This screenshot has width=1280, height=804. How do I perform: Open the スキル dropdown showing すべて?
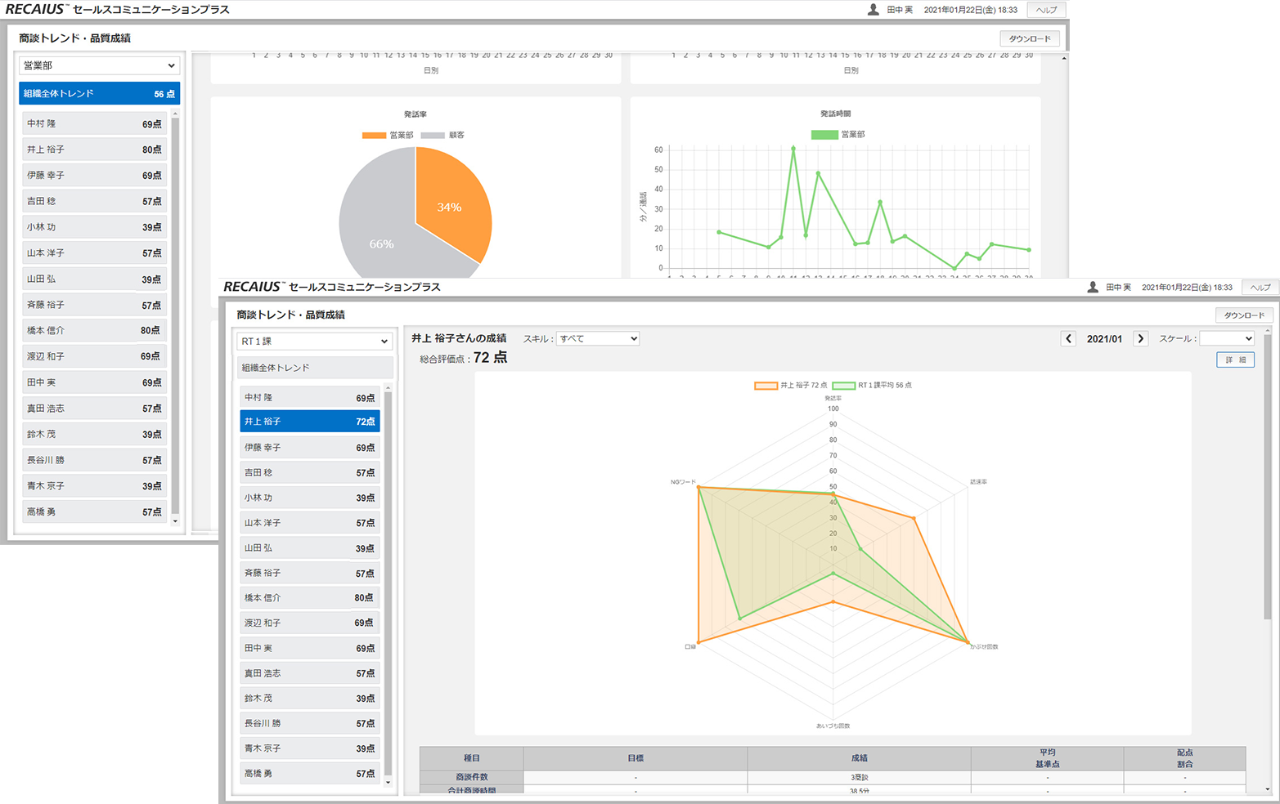click(x=597, y=339)
